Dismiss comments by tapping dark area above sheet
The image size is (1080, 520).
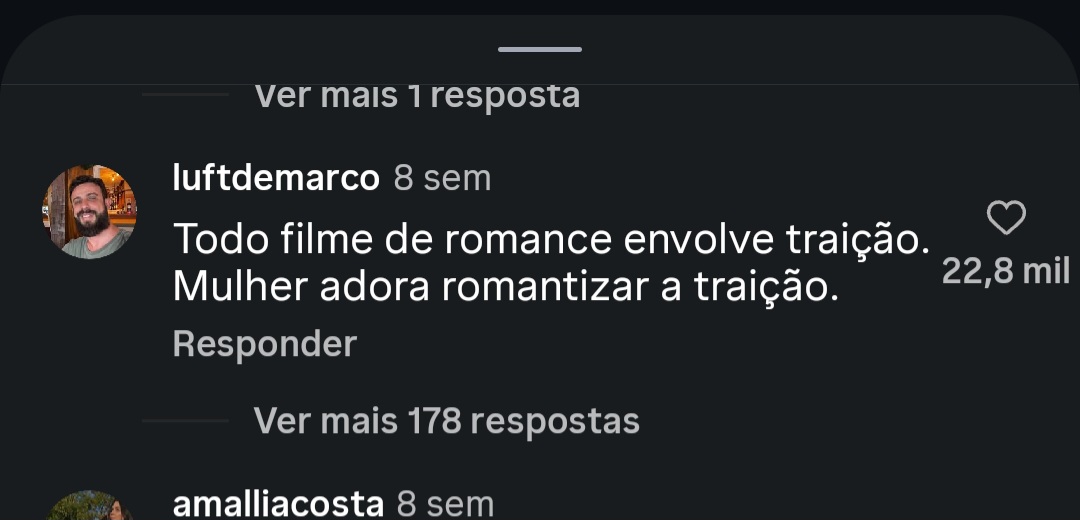tap(540, 6)
